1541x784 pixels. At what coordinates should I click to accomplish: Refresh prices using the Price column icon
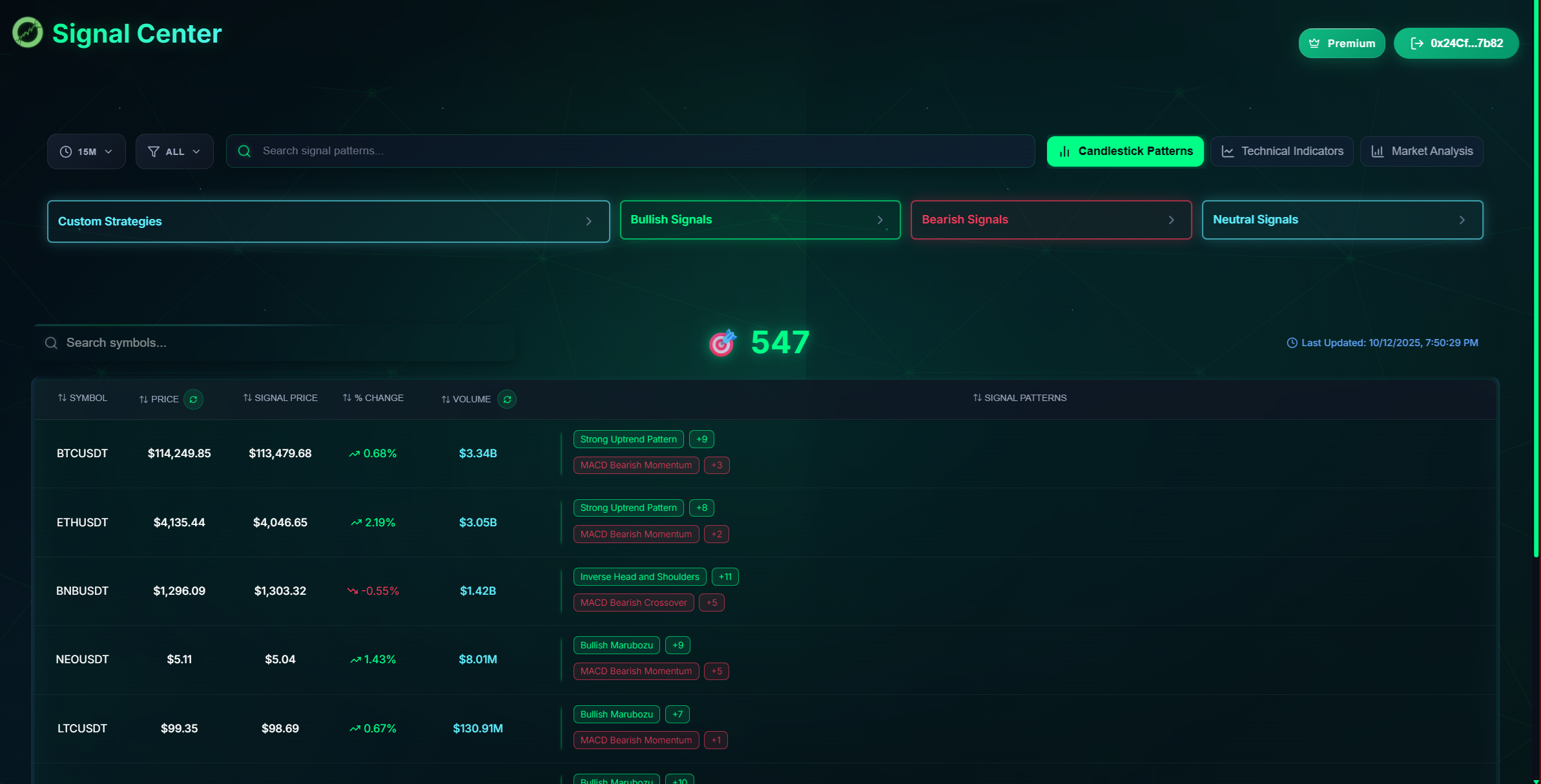(193, 399)
